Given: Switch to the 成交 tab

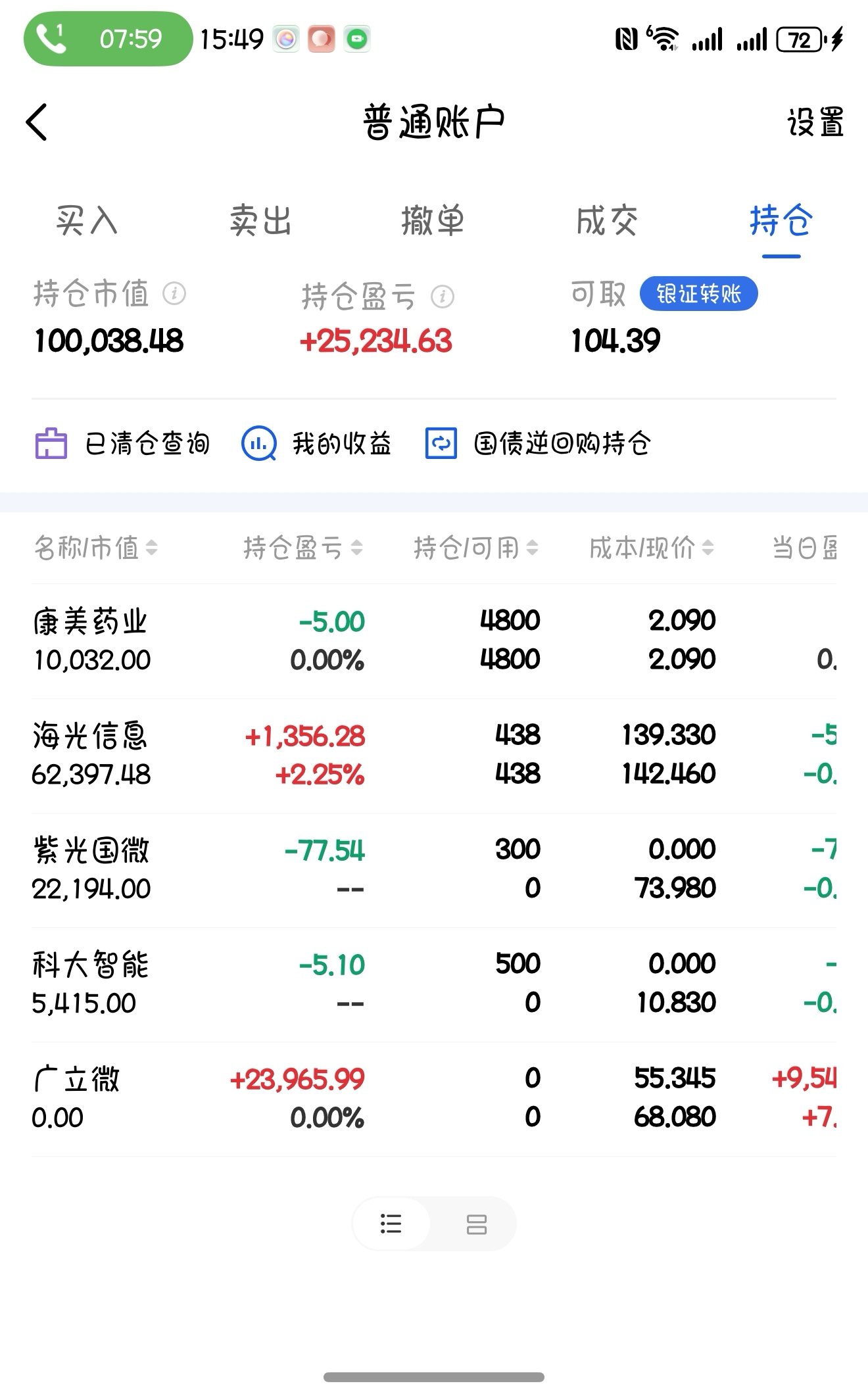Looking at the screenshot, I should [607, 220].
